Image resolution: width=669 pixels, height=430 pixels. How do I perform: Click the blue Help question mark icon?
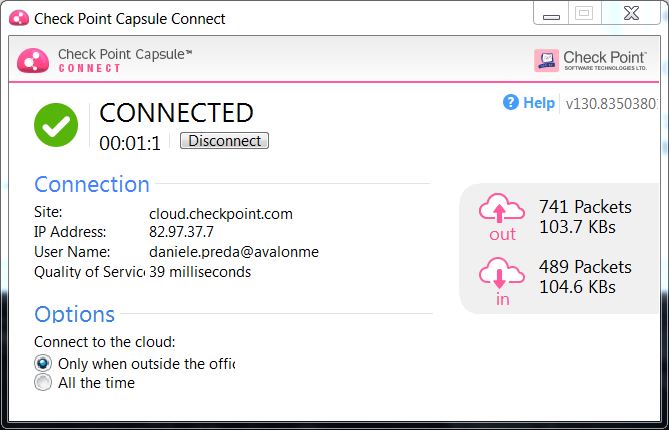click(511, 102)
